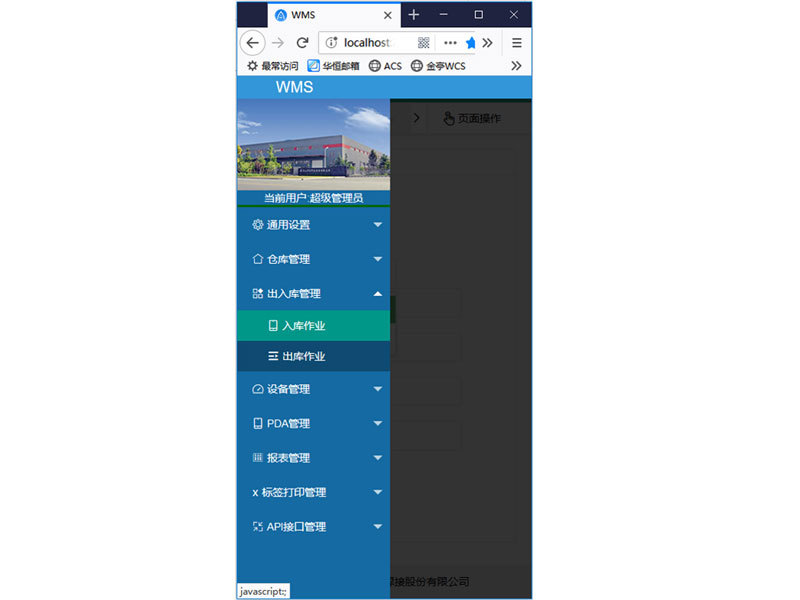Open the 金亭WCS bookmark
This screenshot has width=800, height=600.
point(438,66)
